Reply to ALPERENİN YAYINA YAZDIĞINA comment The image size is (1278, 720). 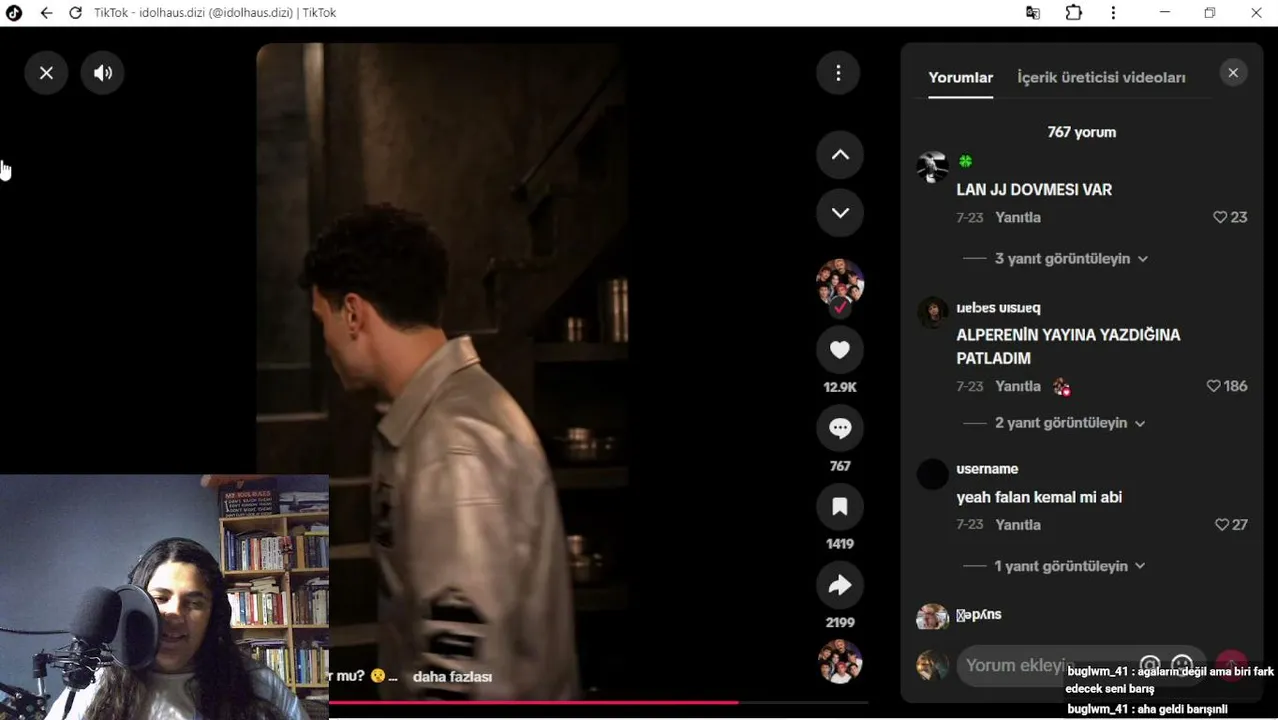pos(1018,386)
